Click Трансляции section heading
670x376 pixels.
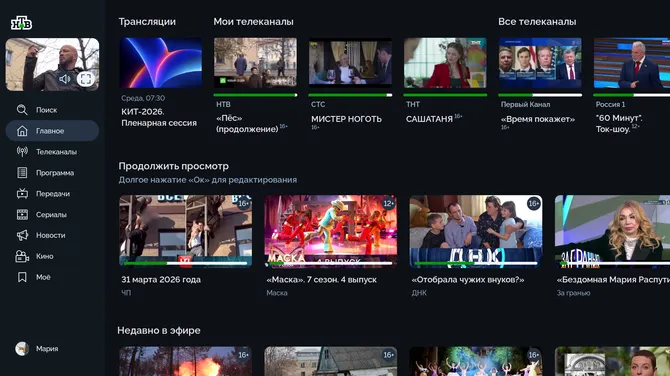pos(147,22)
